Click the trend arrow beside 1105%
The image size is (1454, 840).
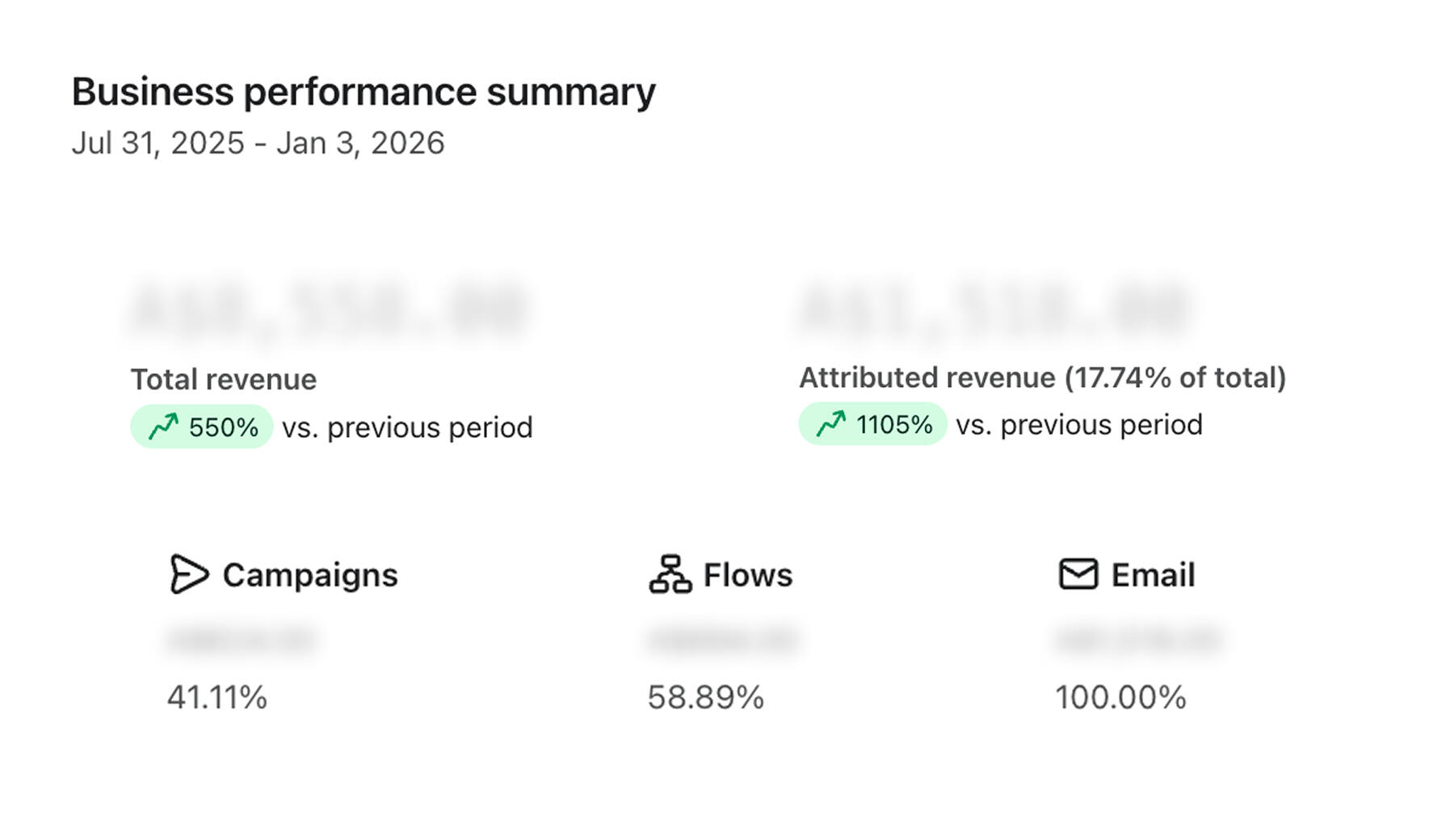pyautogui.click(x=830, y=424)
